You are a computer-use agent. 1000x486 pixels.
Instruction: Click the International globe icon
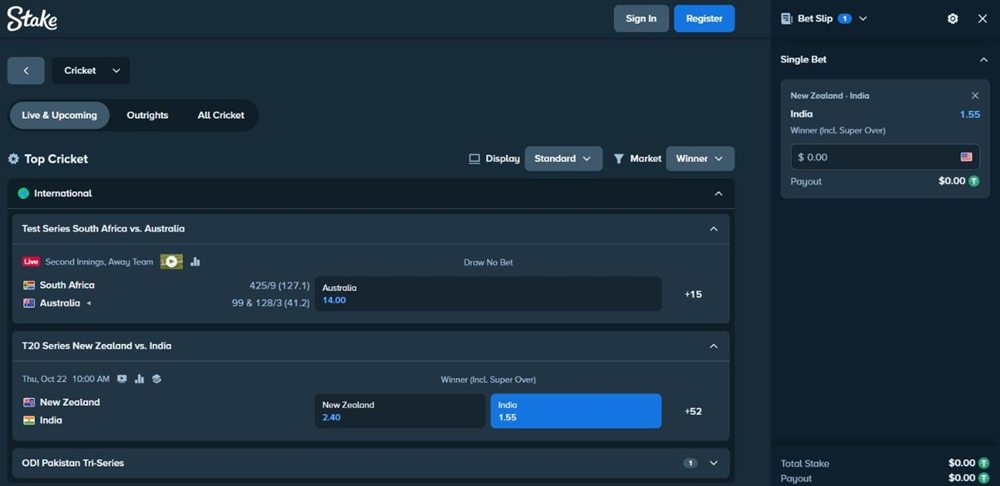coord(24,193)
